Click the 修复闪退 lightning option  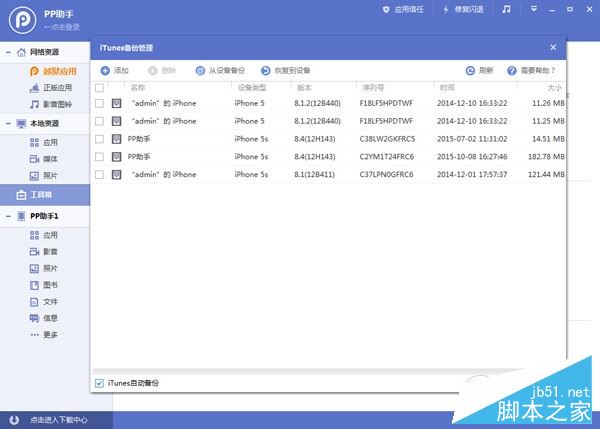tap(463, 10)
